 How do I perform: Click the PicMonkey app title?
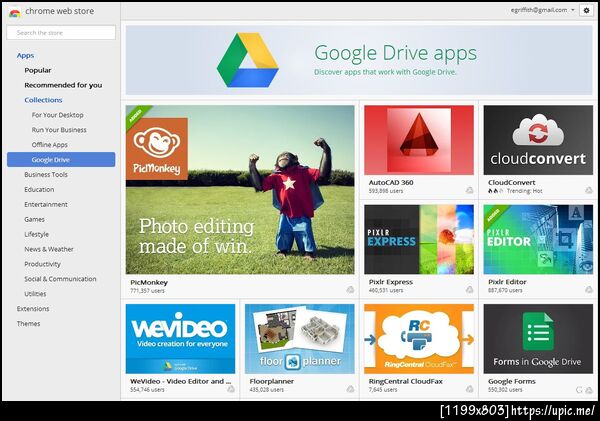point(149,282)
